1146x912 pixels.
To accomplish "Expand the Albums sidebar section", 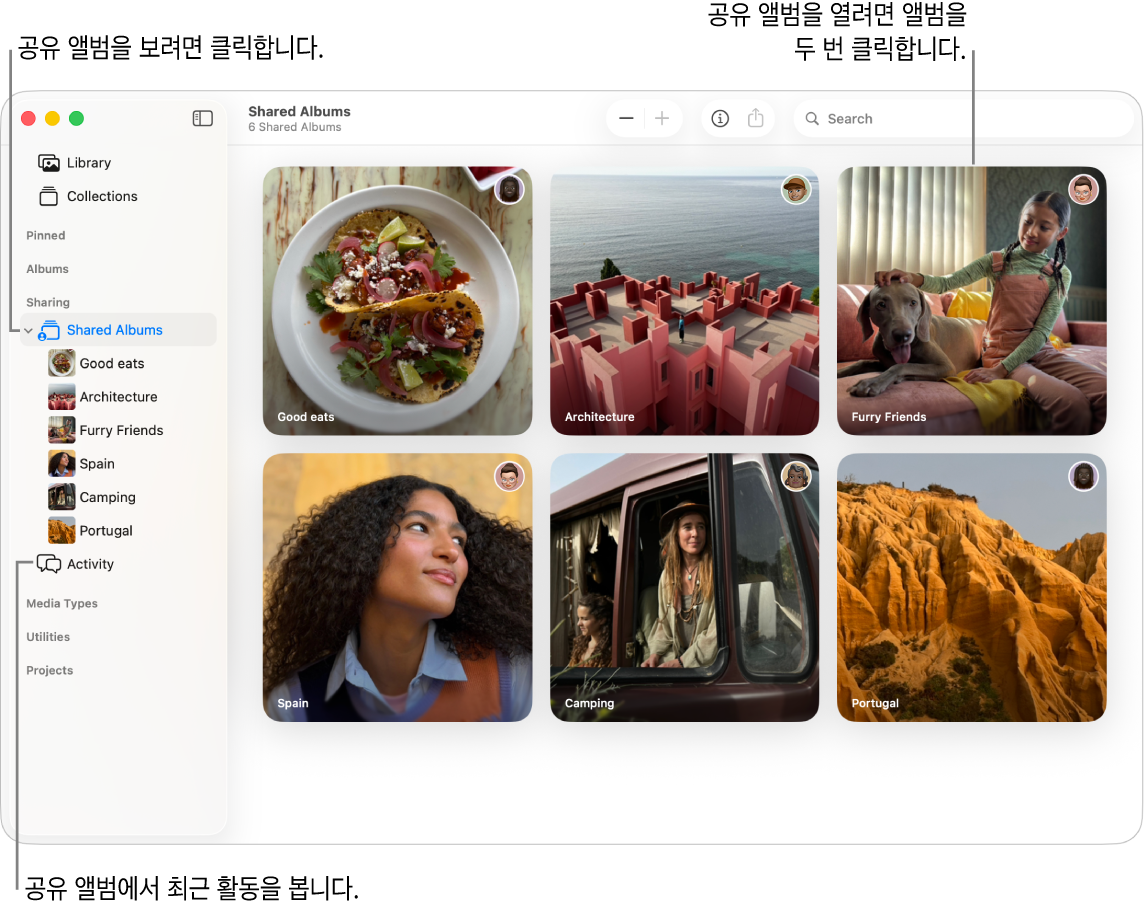I will (48, 269).
